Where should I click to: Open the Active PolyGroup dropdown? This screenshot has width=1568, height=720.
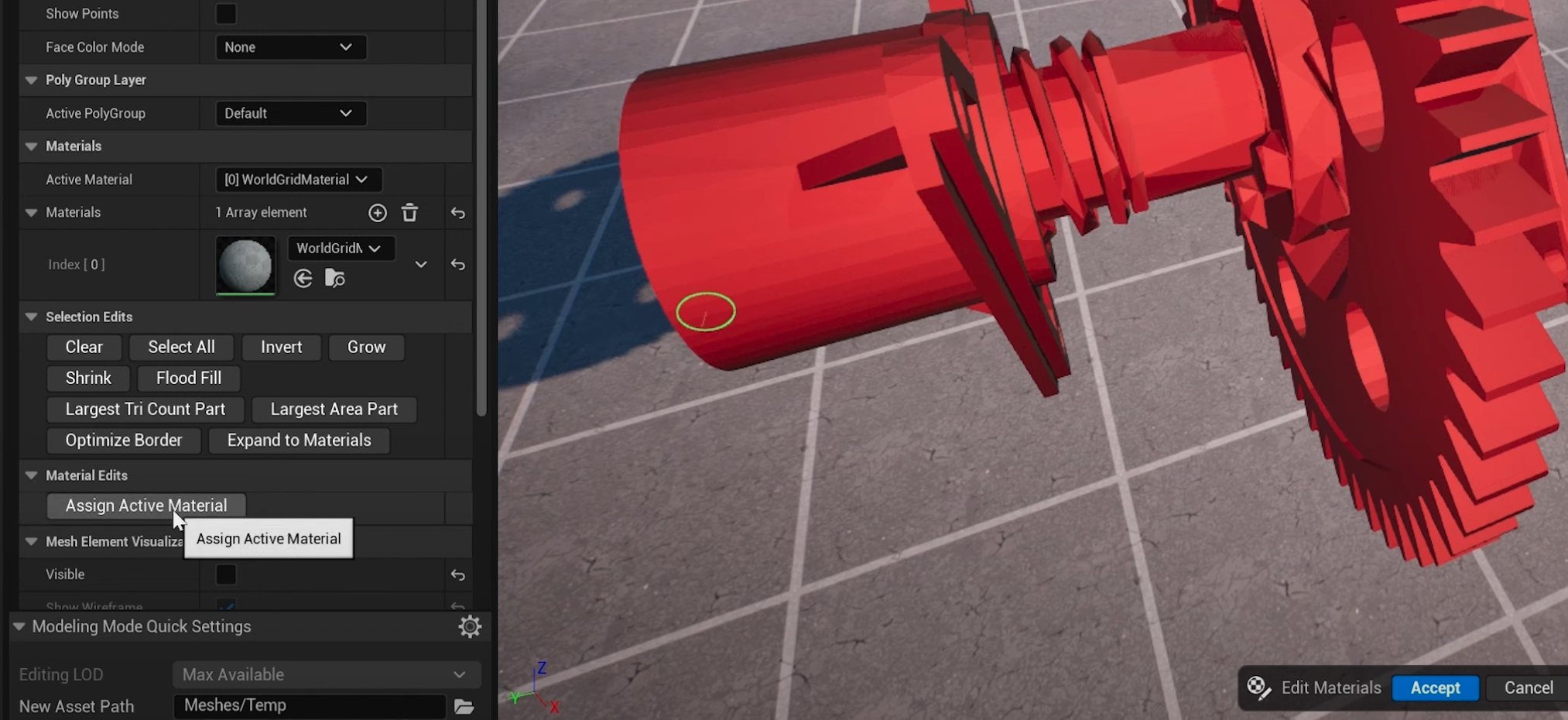289,114
